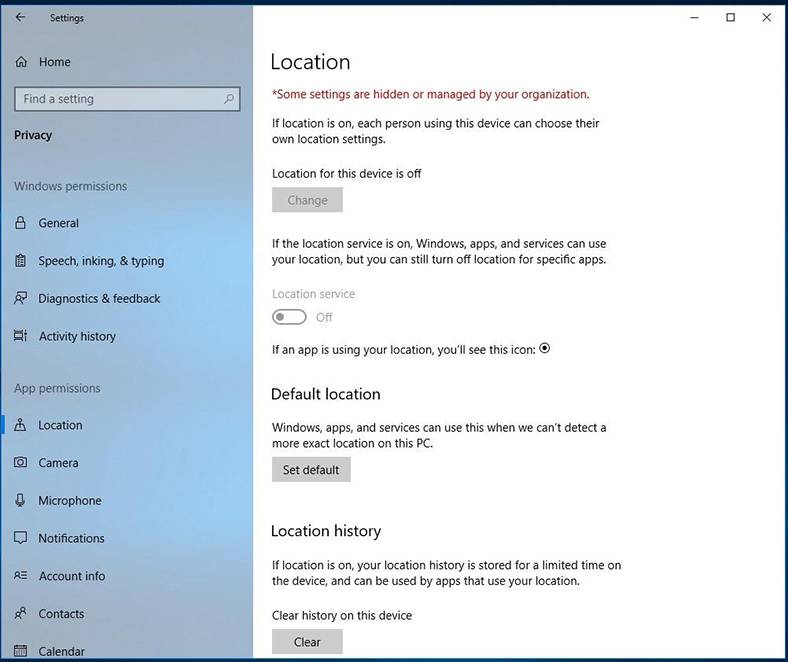The height and width of the screenshot is (662, 788).
Task: Click 'Clear history on this device' label
Action: [342, 615]
